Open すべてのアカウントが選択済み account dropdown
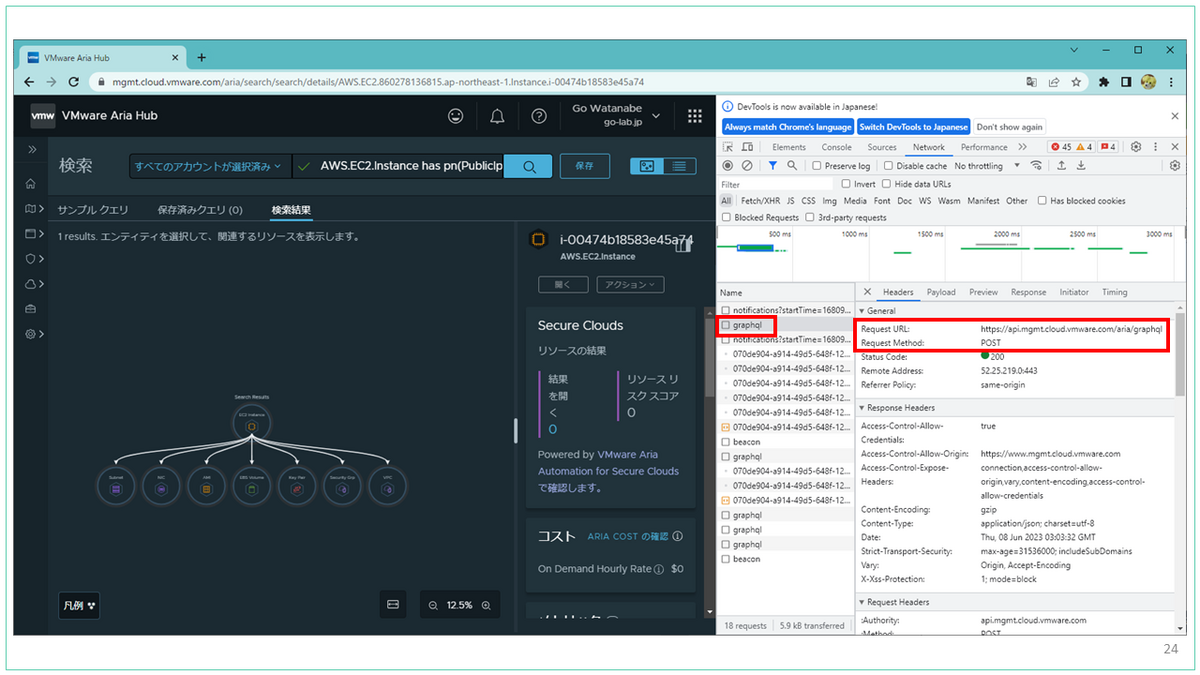Screen dimensions: 1200x675 click(x=210, y=166)
